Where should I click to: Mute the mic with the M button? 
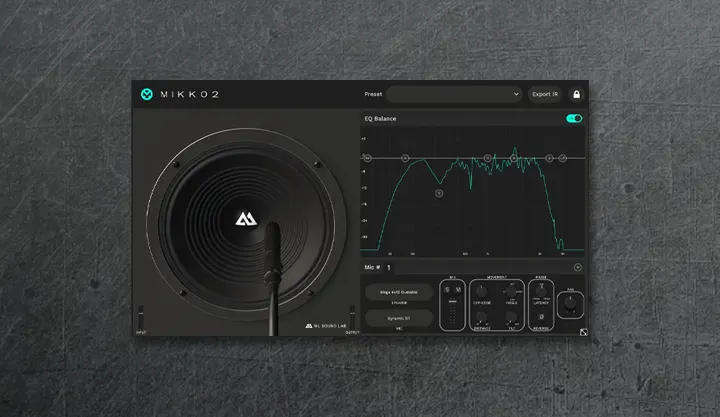click(458, 291)
